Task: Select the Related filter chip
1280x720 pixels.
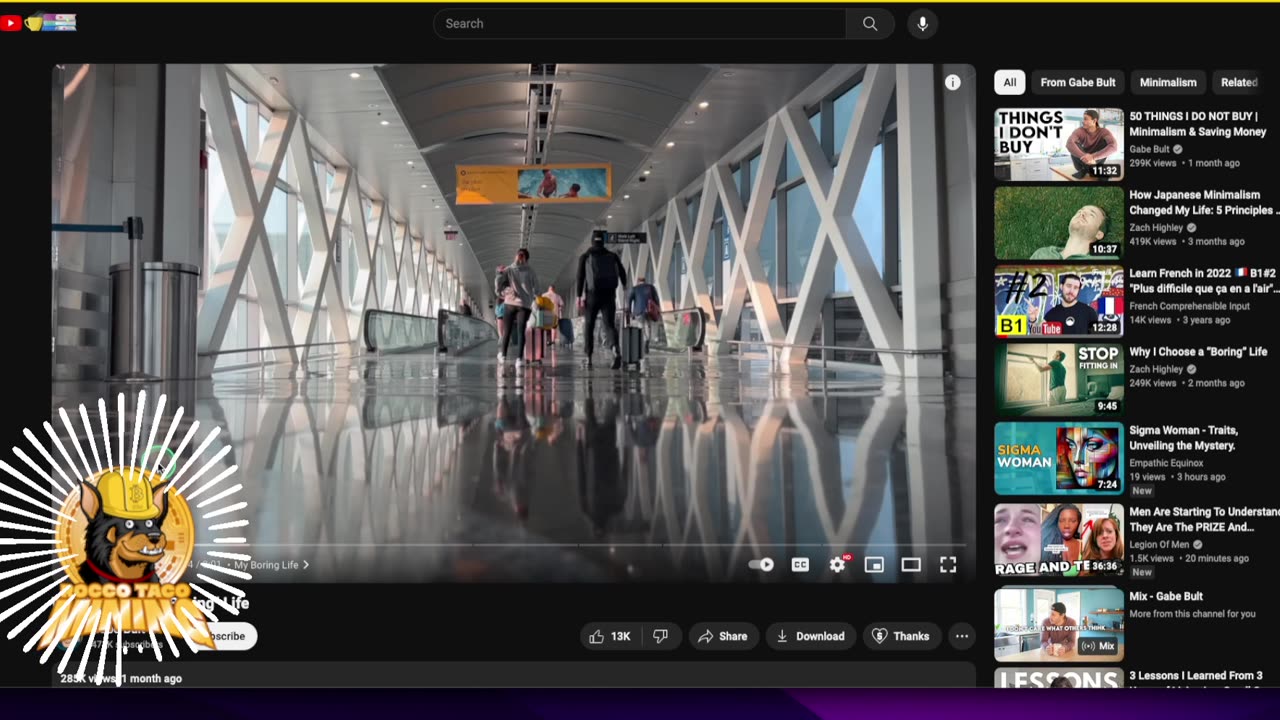Action: click(x=1238, y=83)
